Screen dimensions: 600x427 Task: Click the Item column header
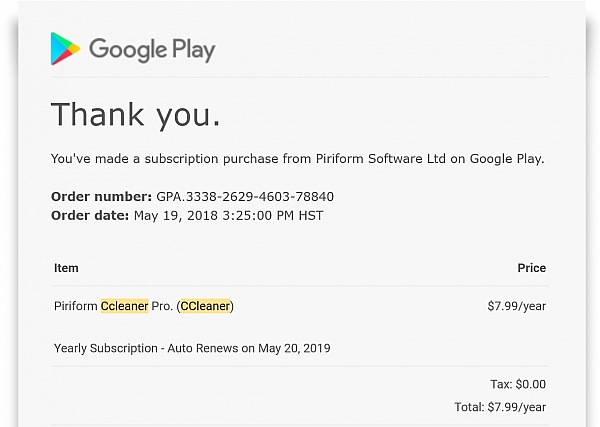[x=66, y=268]
